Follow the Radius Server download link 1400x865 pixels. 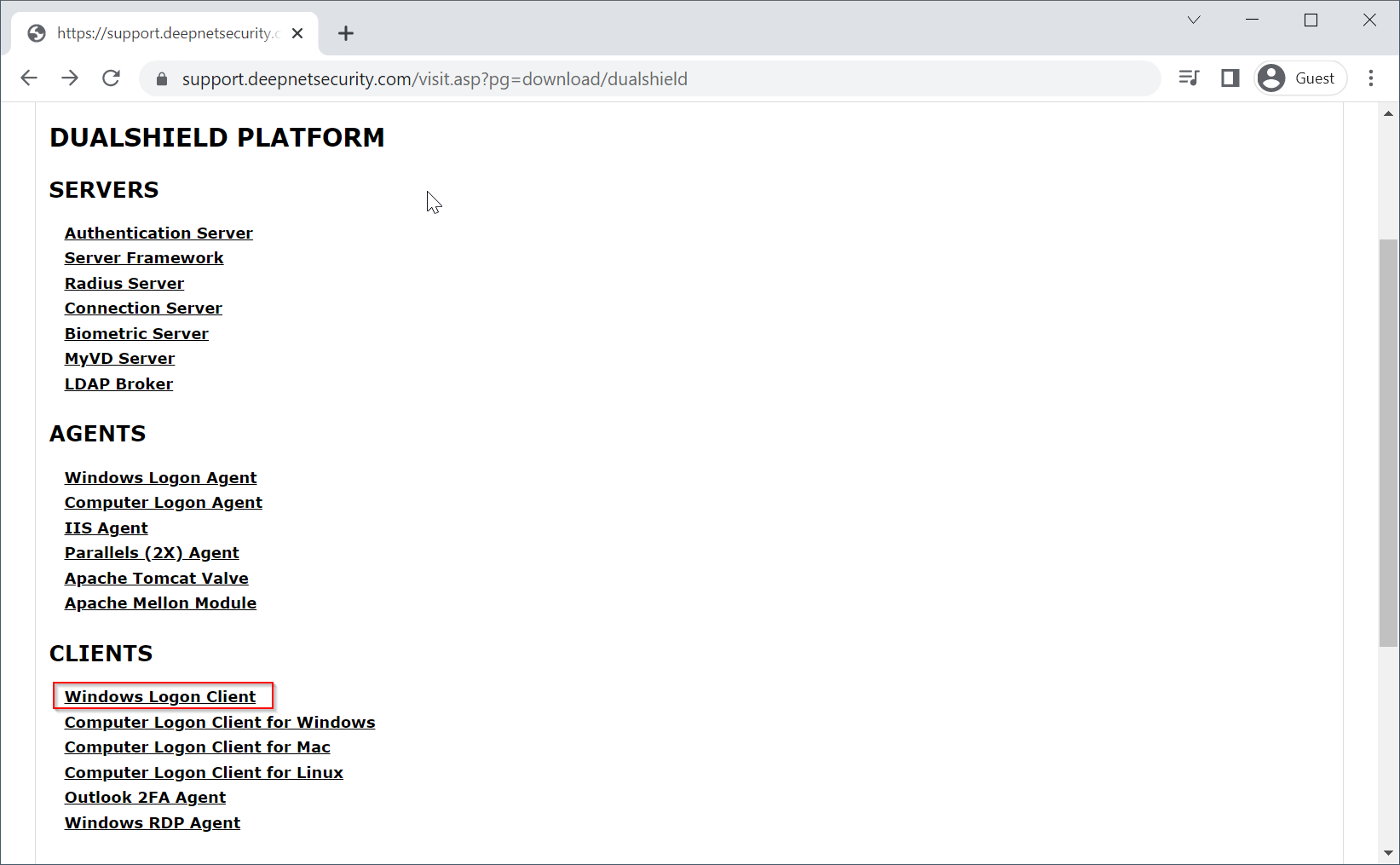(x=124, y=283)
